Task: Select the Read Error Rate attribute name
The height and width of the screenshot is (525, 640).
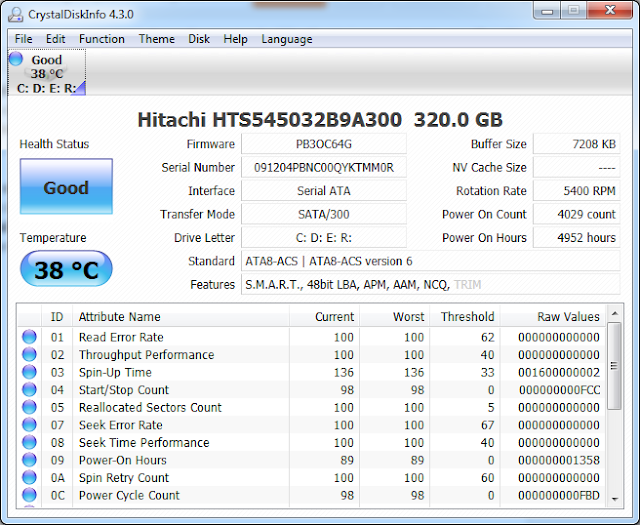Action: click(121, 337)
